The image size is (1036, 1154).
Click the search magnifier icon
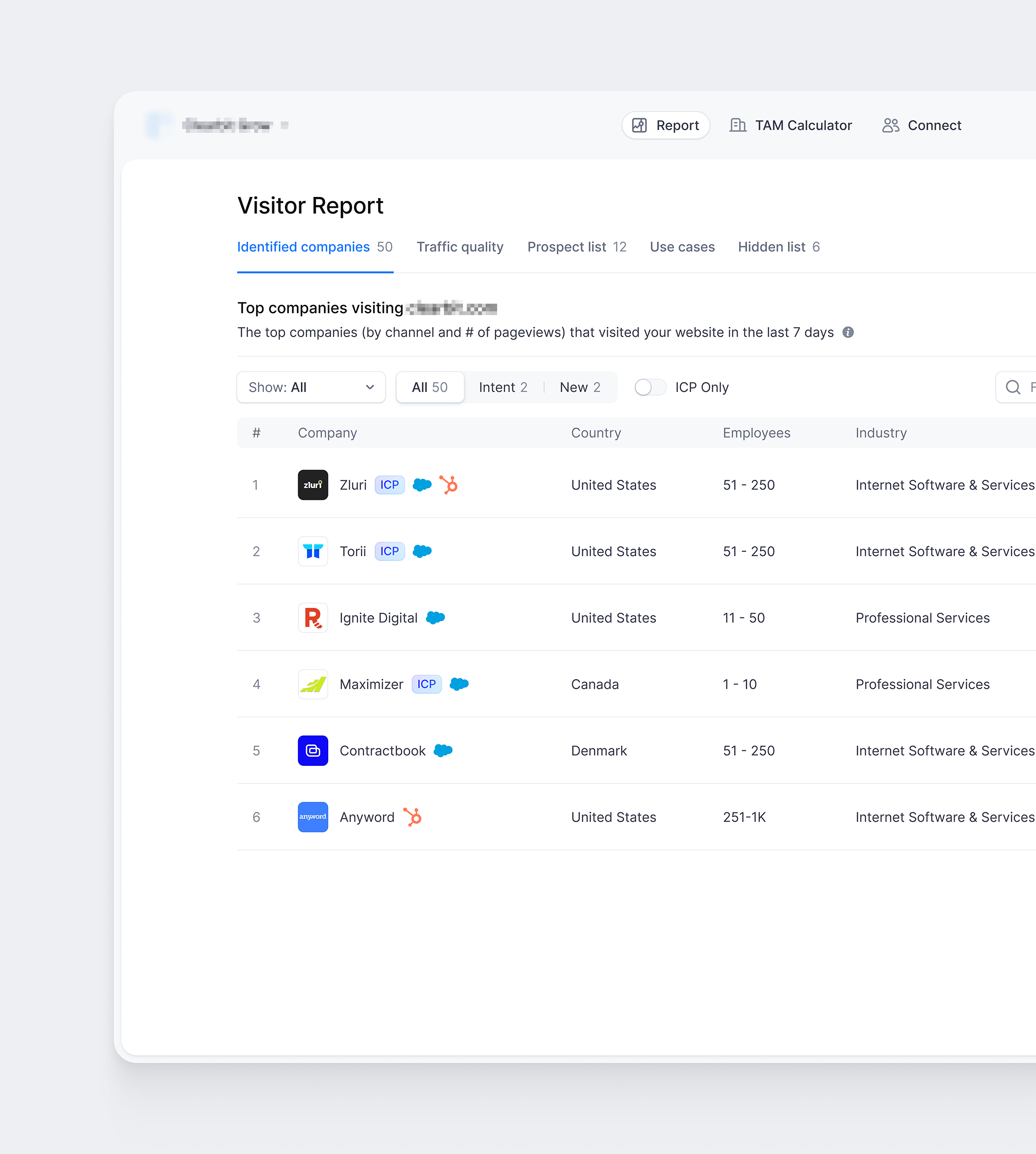click(1013, 387)
